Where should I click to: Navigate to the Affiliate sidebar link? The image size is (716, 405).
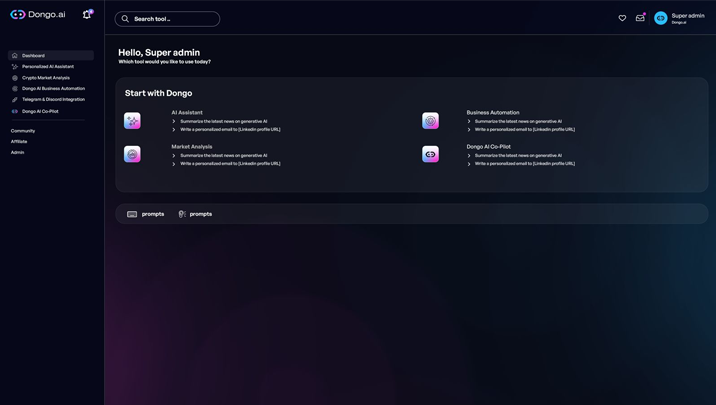[19, 142]
